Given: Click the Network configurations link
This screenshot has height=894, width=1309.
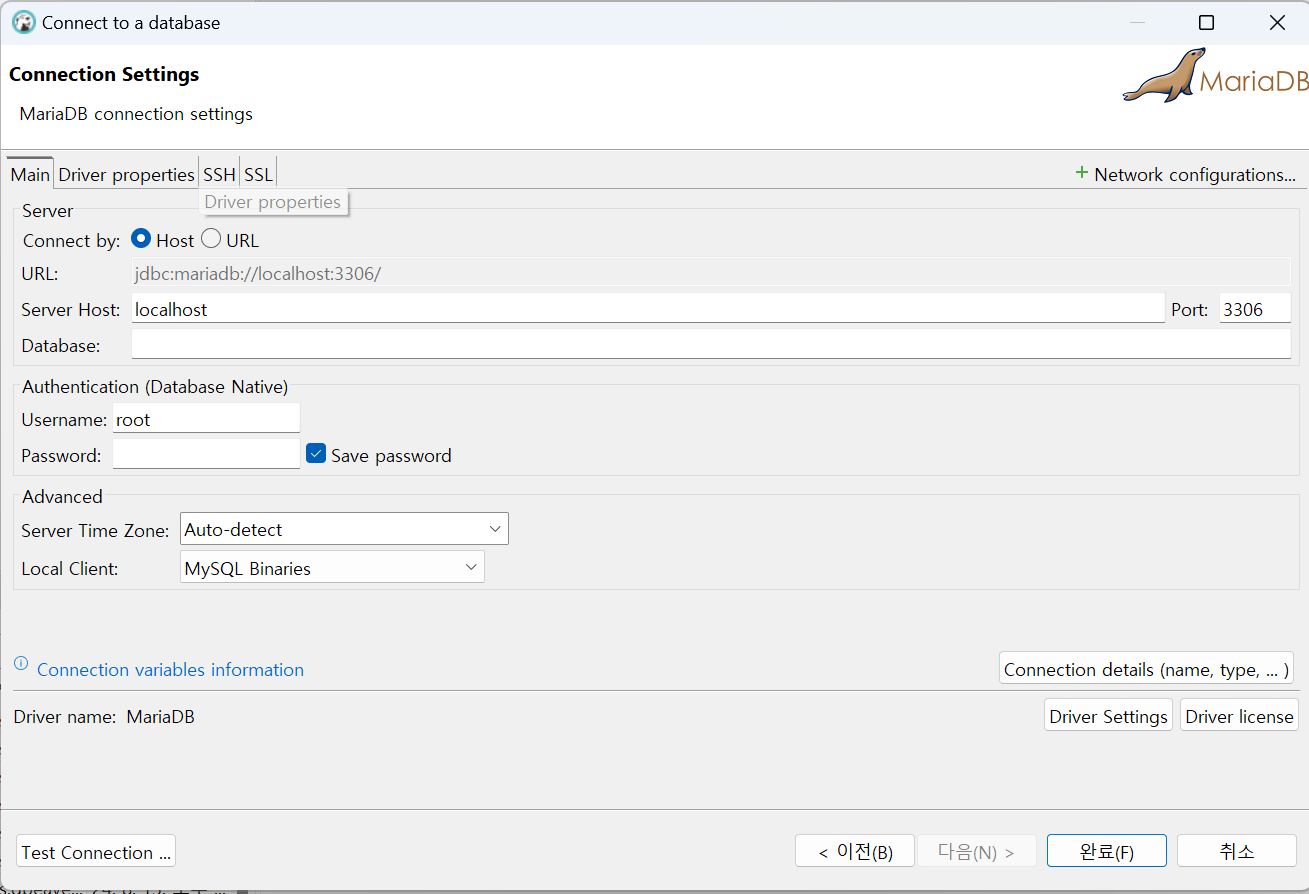Looking at the screenshot, I should (x=1195, y=174).
